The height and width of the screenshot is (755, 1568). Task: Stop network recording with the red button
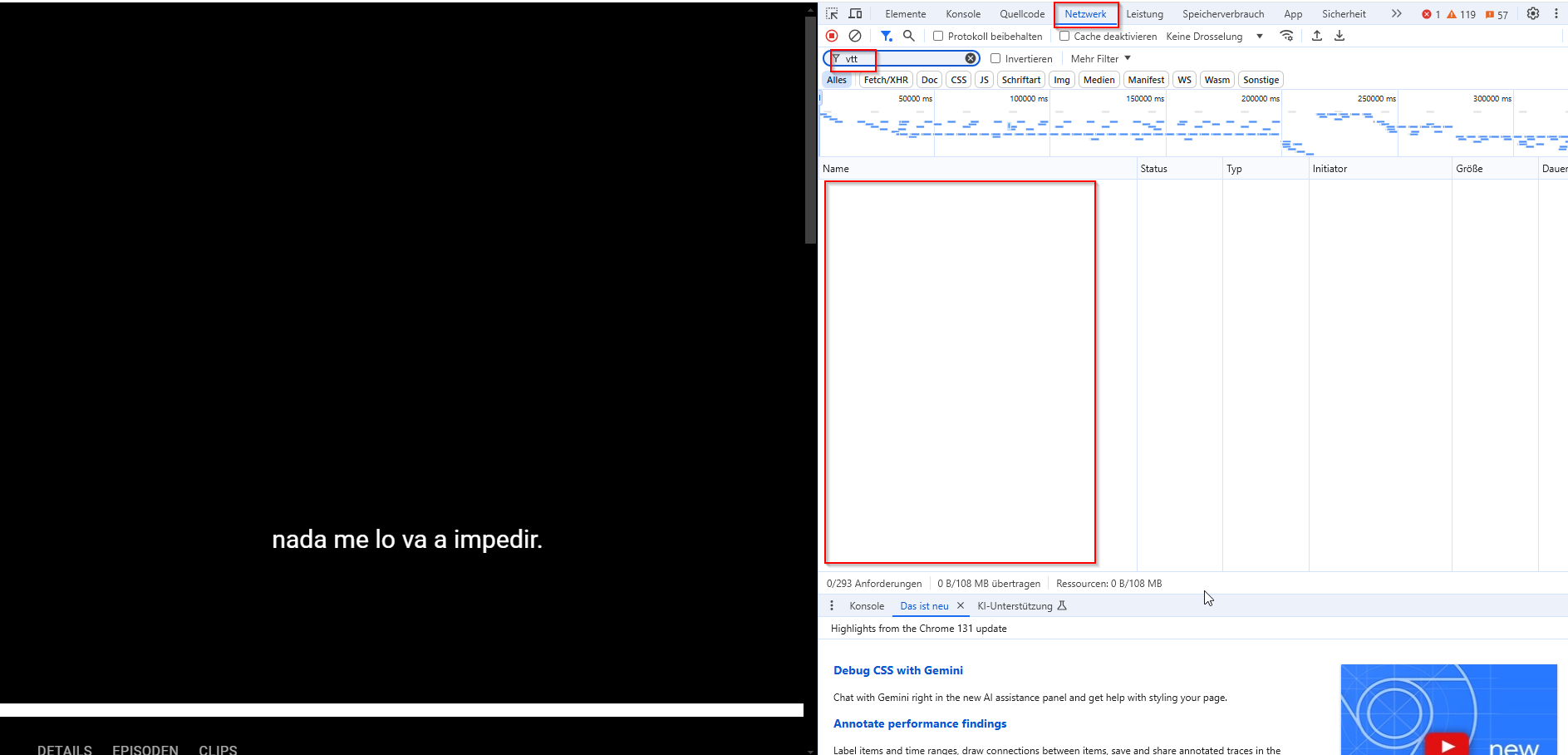point(832,36)
